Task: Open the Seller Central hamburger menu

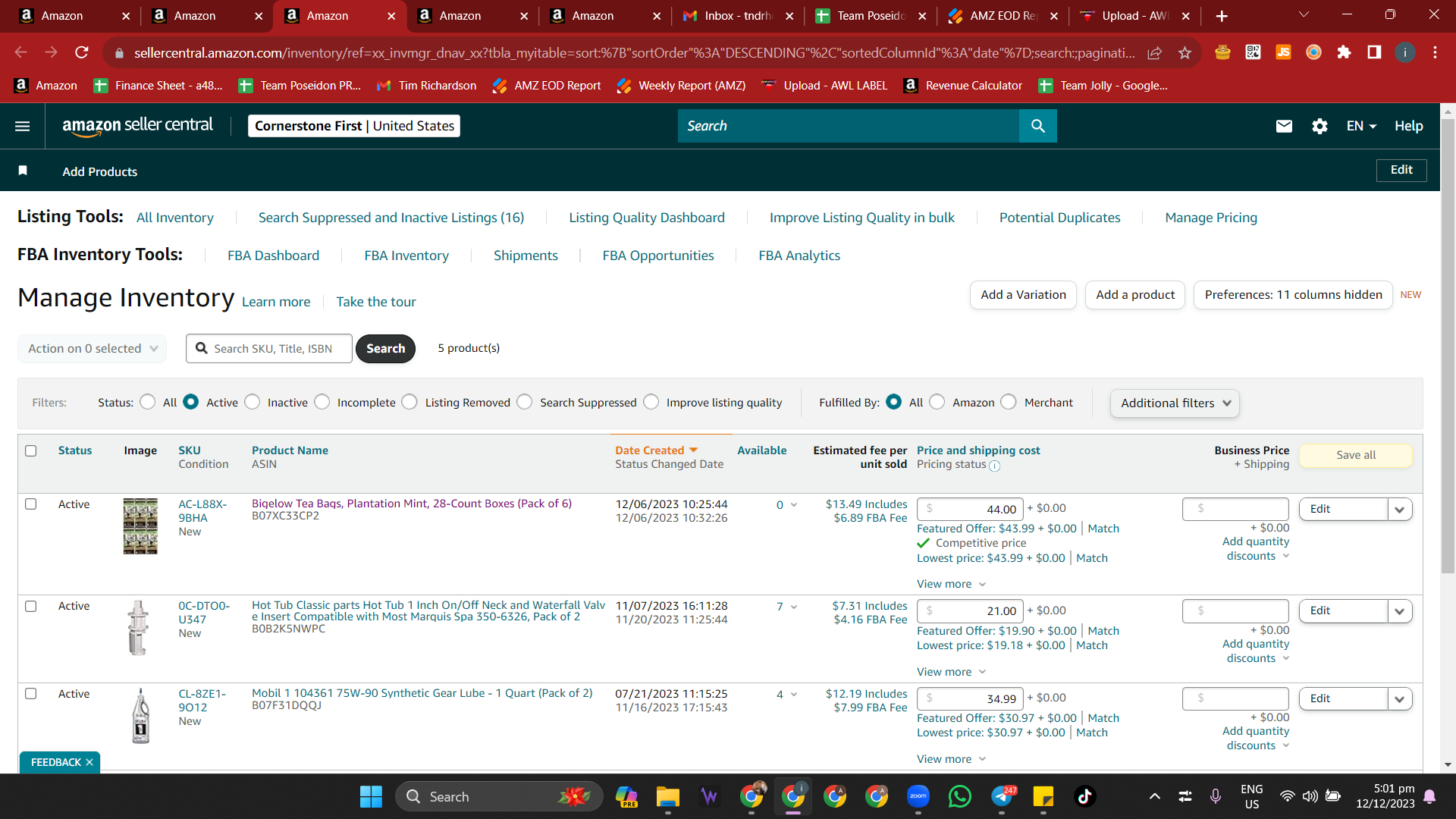Action: (23, 126)
